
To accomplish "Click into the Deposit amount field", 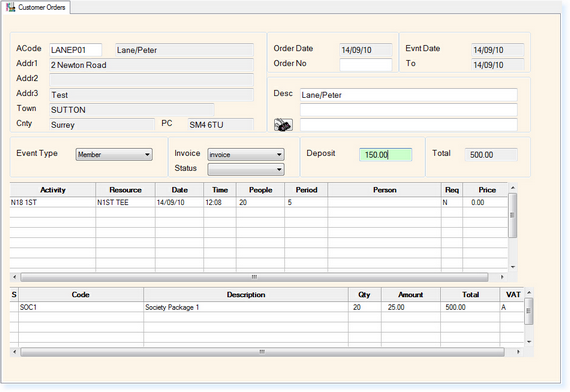I will (x=385, y=155).
